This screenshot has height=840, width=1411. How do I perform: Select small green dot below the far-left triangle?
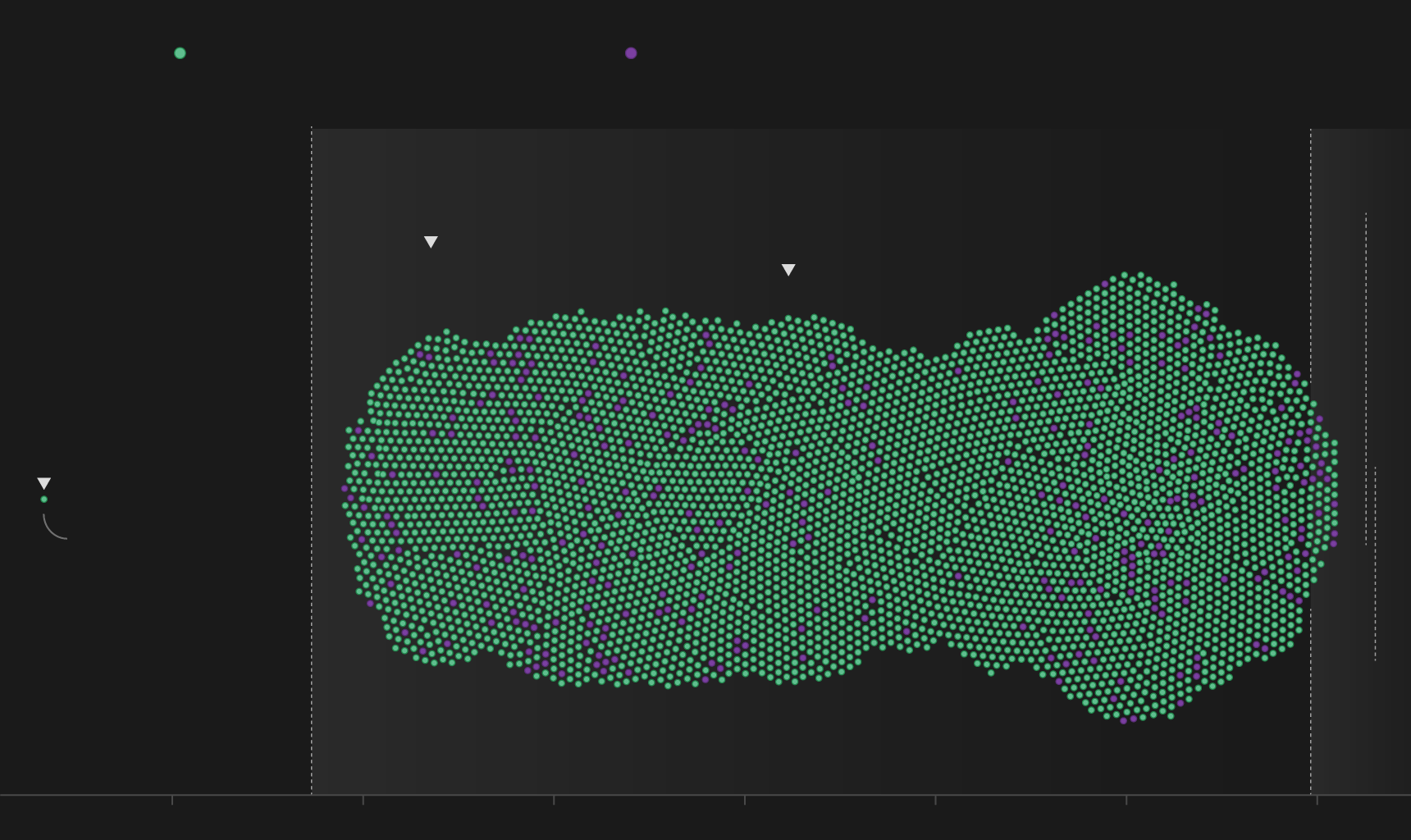point(44,500)
